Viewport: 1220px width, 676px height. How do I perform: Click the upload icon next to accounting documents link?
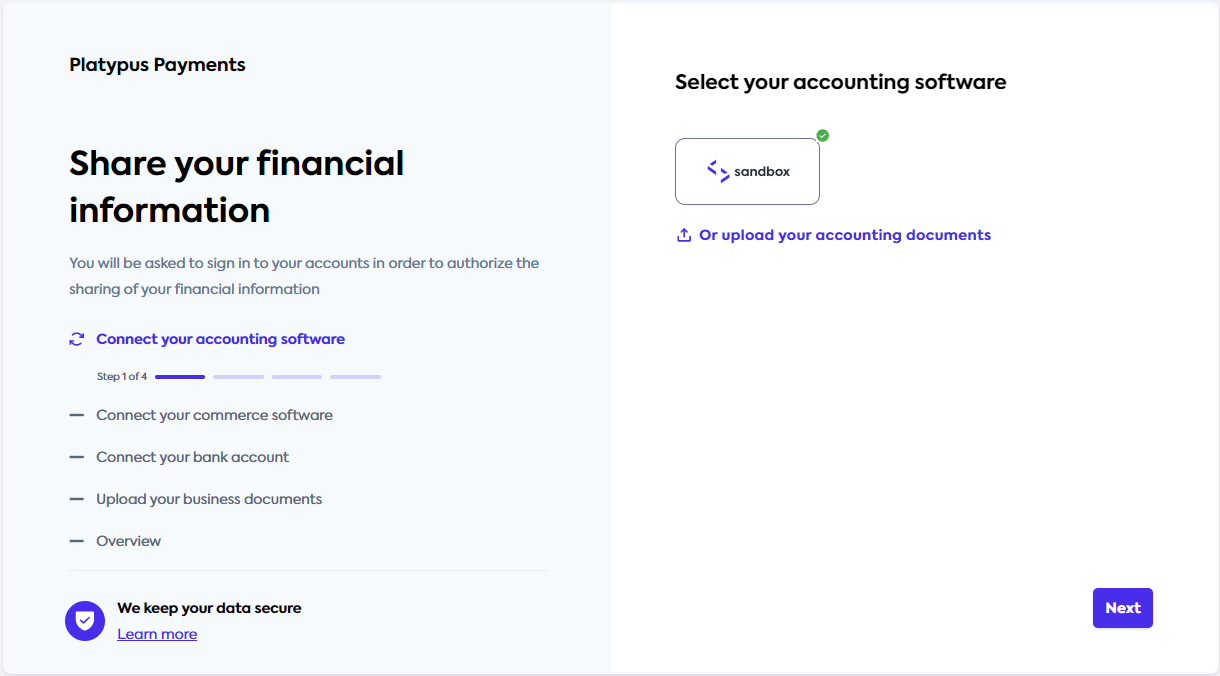tap(683, 234)
